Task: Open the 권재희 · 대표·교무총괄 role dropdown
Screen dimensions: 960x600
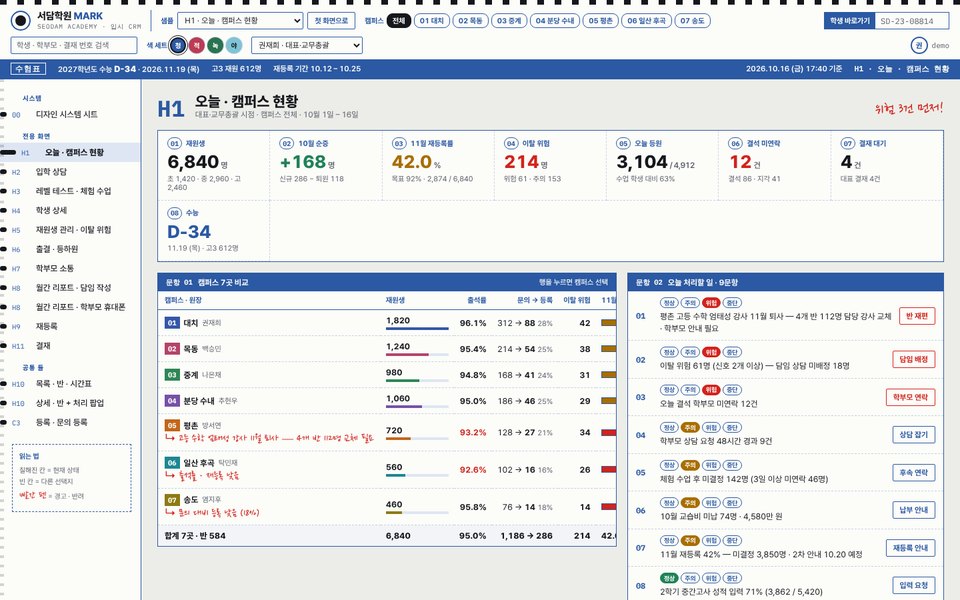Action: pos(307,45)
